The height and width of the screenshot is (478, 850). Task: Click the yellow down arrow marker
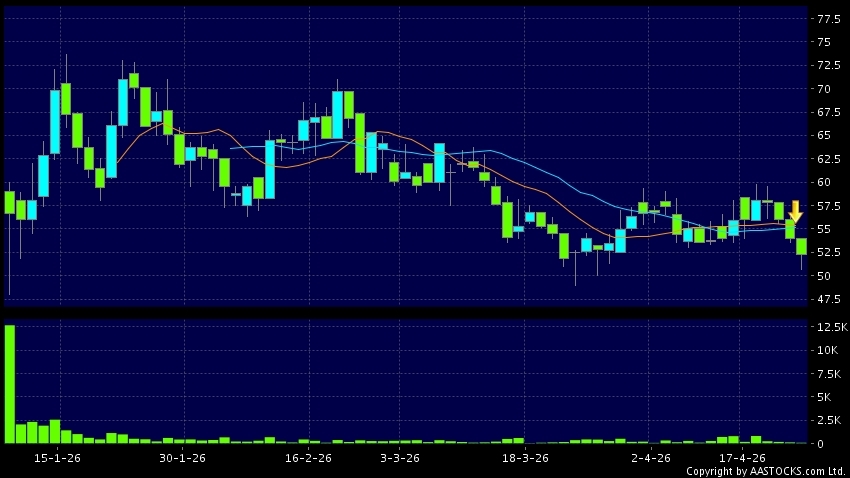(796, 211)
